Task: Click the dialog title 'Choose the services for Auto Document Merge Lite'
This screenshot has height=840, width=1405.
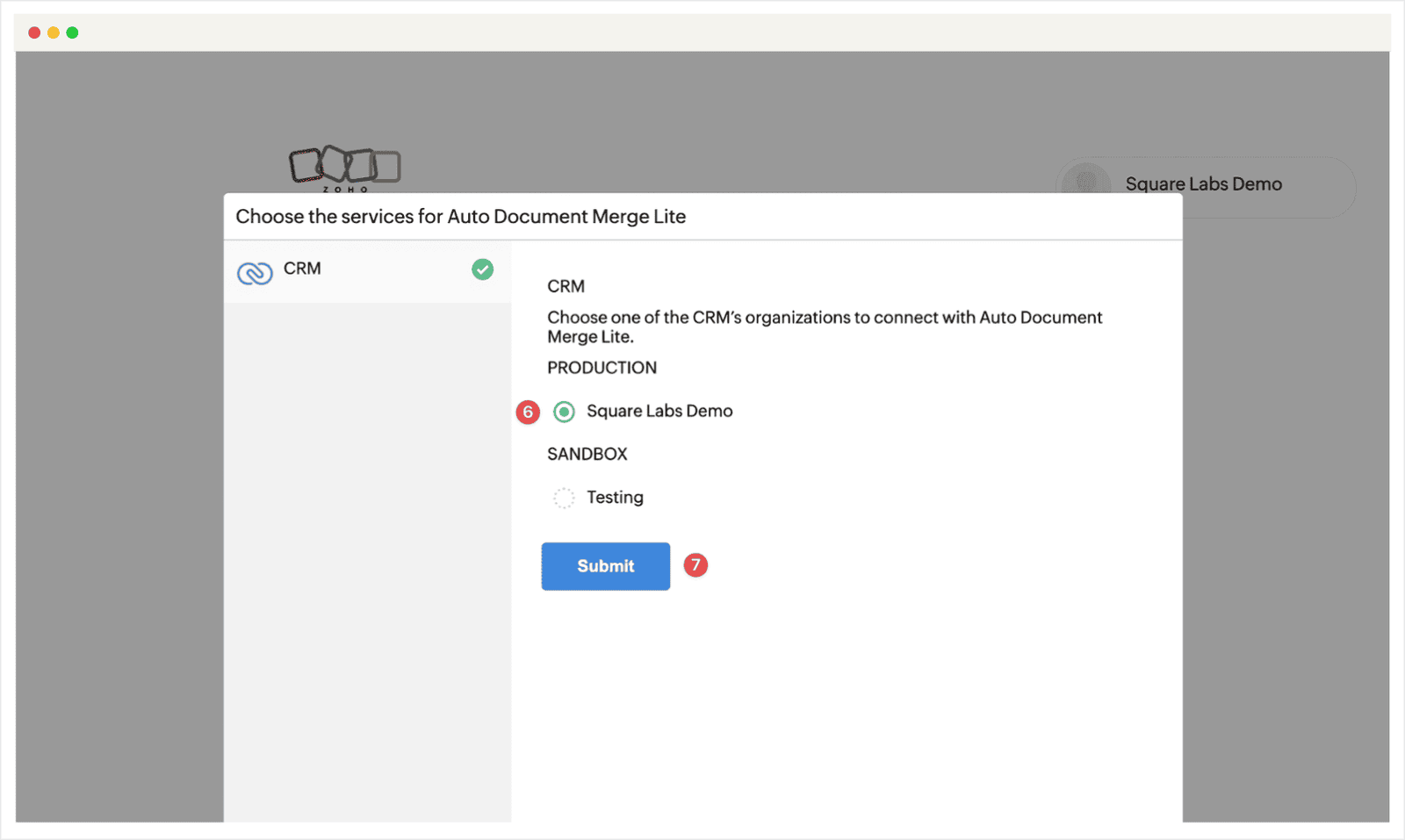Action: pos(461,216)
